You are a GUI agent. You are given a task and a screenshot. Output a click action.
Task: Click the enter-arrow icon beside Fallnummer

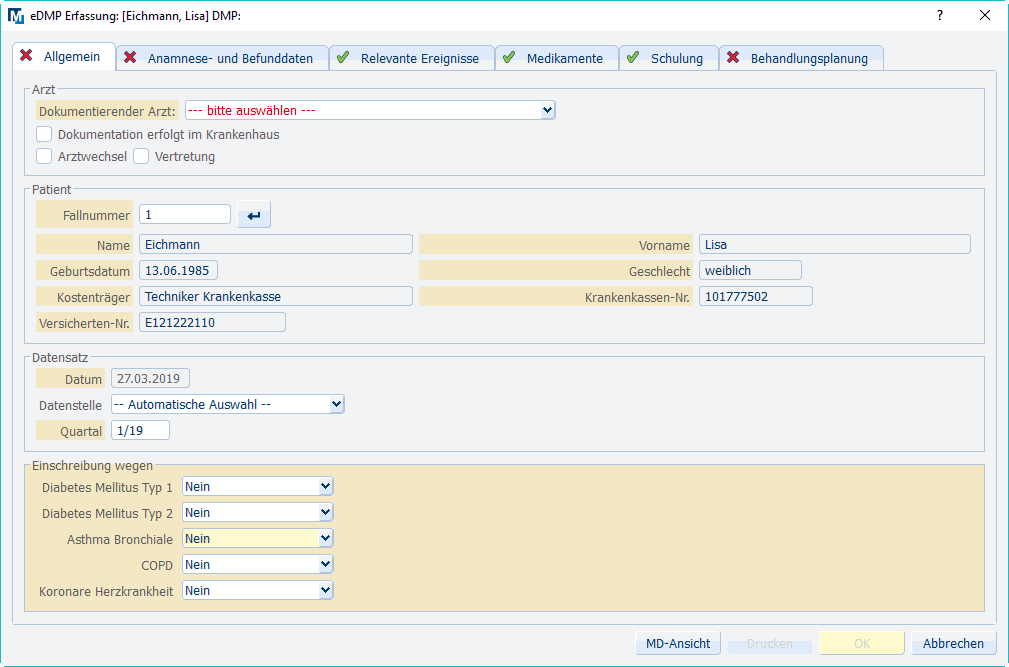point(254,215)
